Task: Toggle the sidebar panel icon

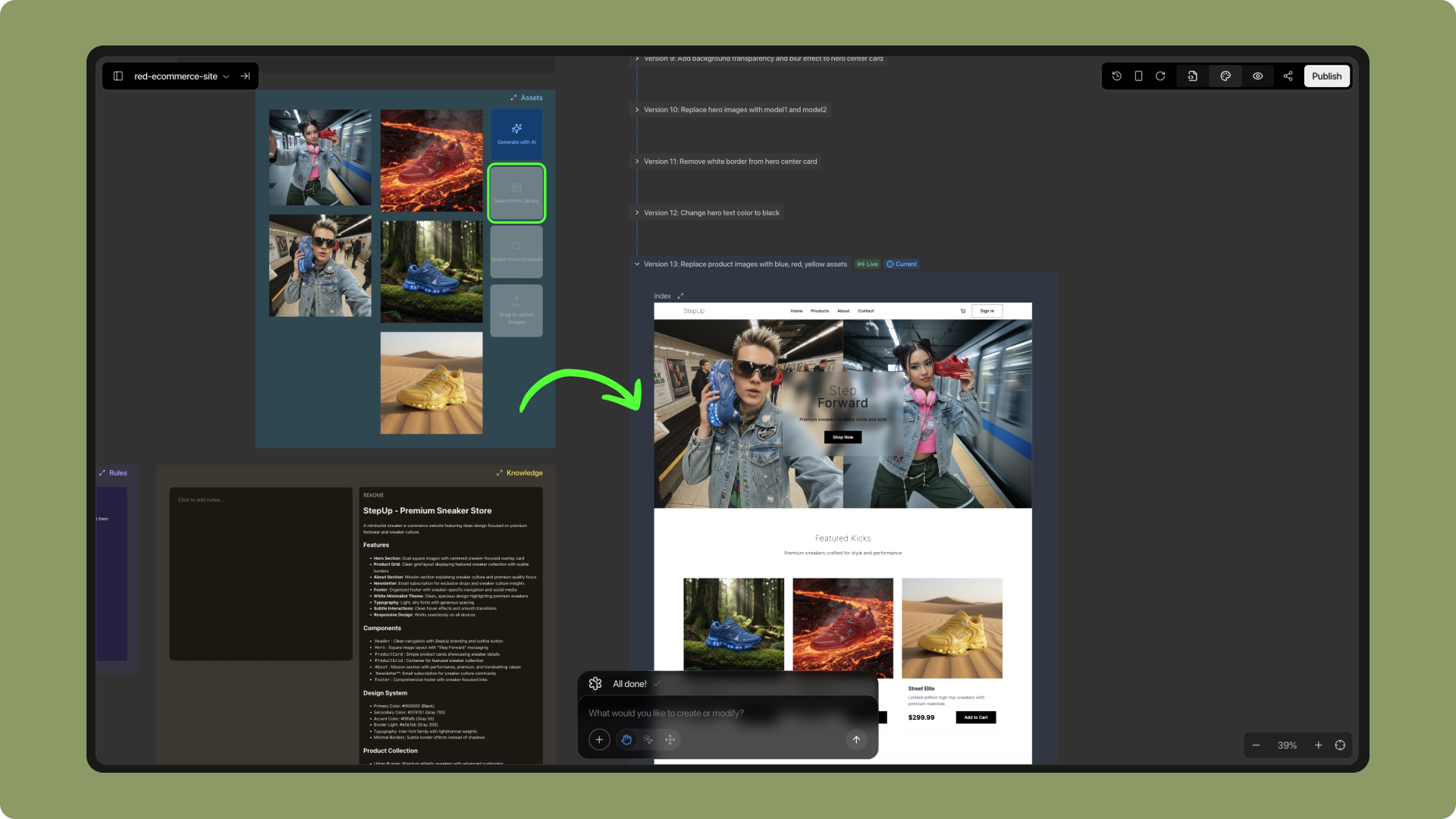Action: 118,76
